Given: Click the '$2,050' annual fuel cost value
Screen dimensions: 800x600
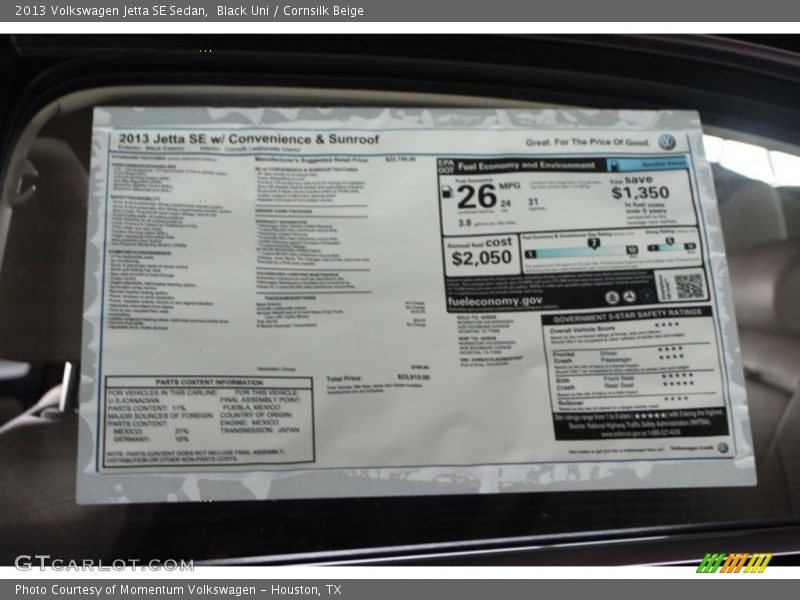Looking at the screenshot, I should click(481, 258).
